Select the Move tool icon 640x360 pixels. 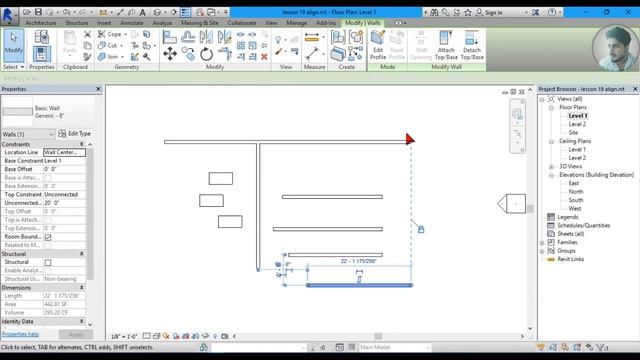point(170,53)
